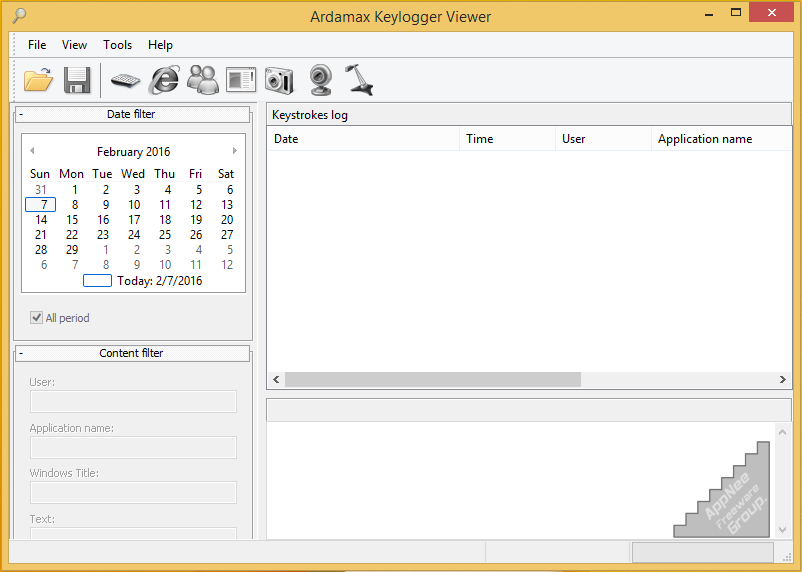802x572 pixels.
Task: Open webcam log with webcam icon
Action: pos(321,80)
